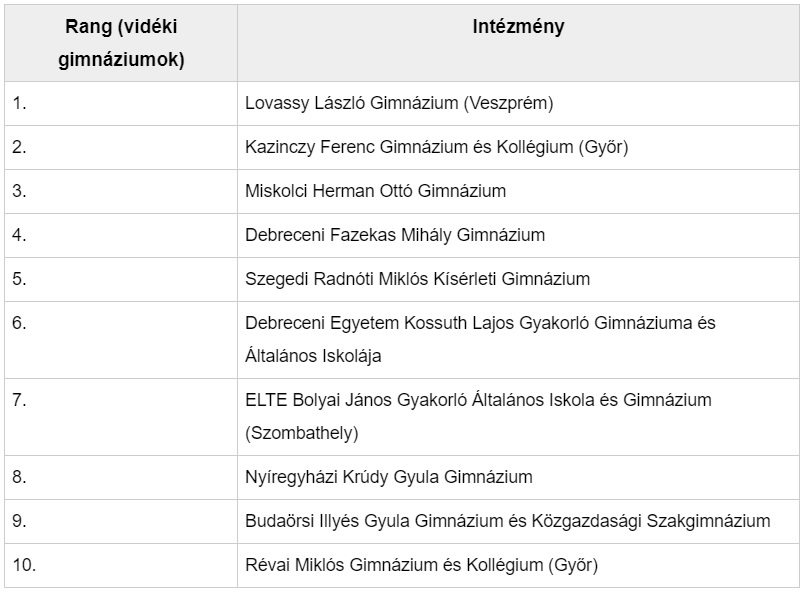This screenshot has height=593, width=805.
Task: Click the rank cell numbered 3.
Action: tap(19, 191)
